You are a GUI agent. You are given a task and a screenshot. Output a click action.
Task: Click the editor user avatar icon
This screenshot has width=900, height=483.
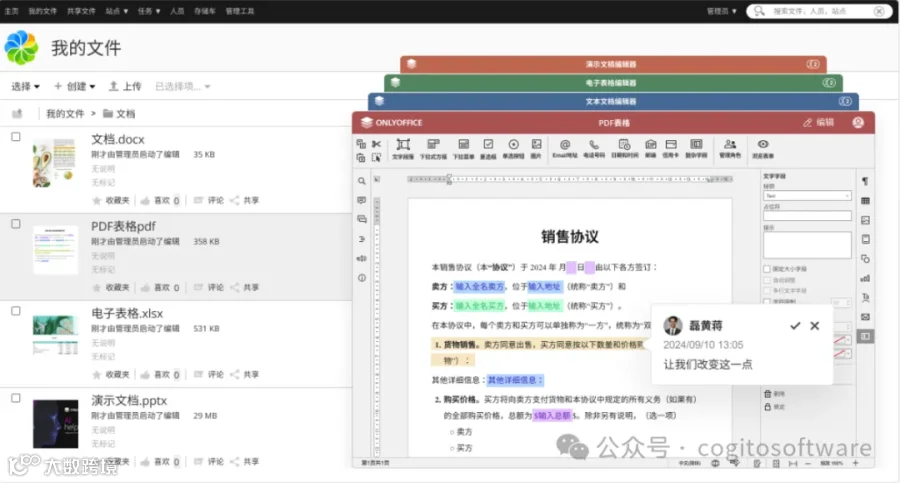pos(858,122)
